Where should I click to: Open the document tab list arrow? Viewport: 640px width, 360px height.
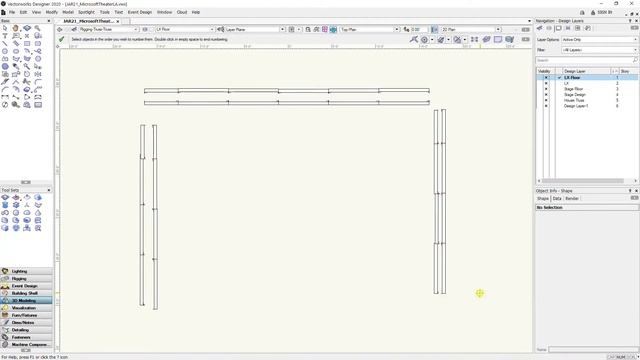point(529,21)
